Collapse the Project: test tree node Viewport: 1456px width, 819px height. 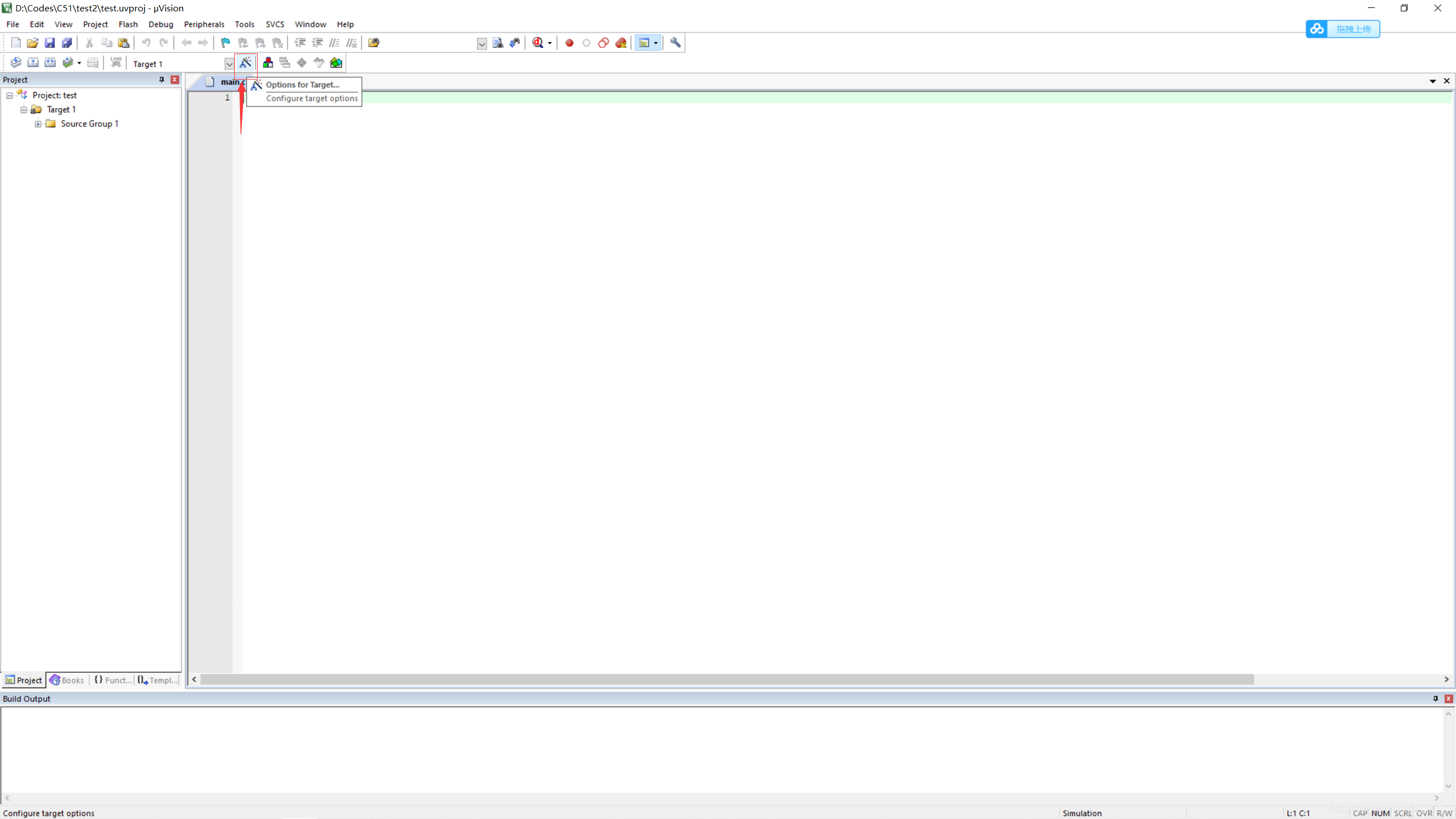[10, 96]
